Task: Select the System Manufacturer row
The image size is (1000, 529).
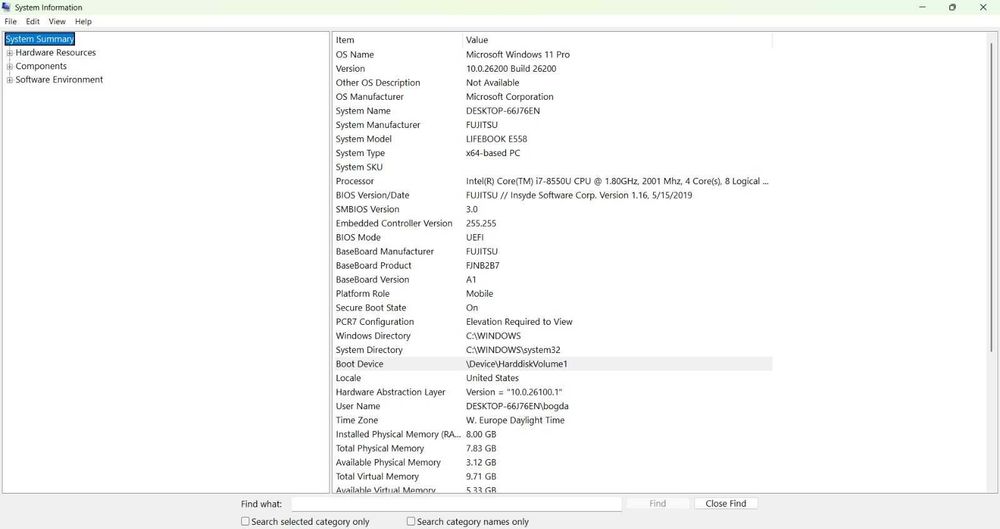Action: pyautogui.click(x=552, y=124)
